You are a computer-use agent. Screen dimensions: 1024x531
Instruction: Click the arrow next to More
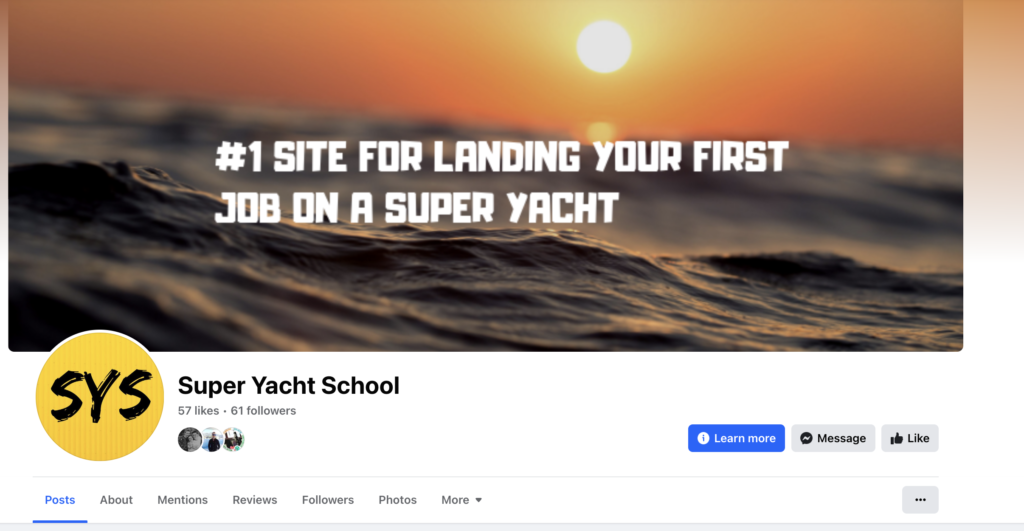[x=479, y=500]
